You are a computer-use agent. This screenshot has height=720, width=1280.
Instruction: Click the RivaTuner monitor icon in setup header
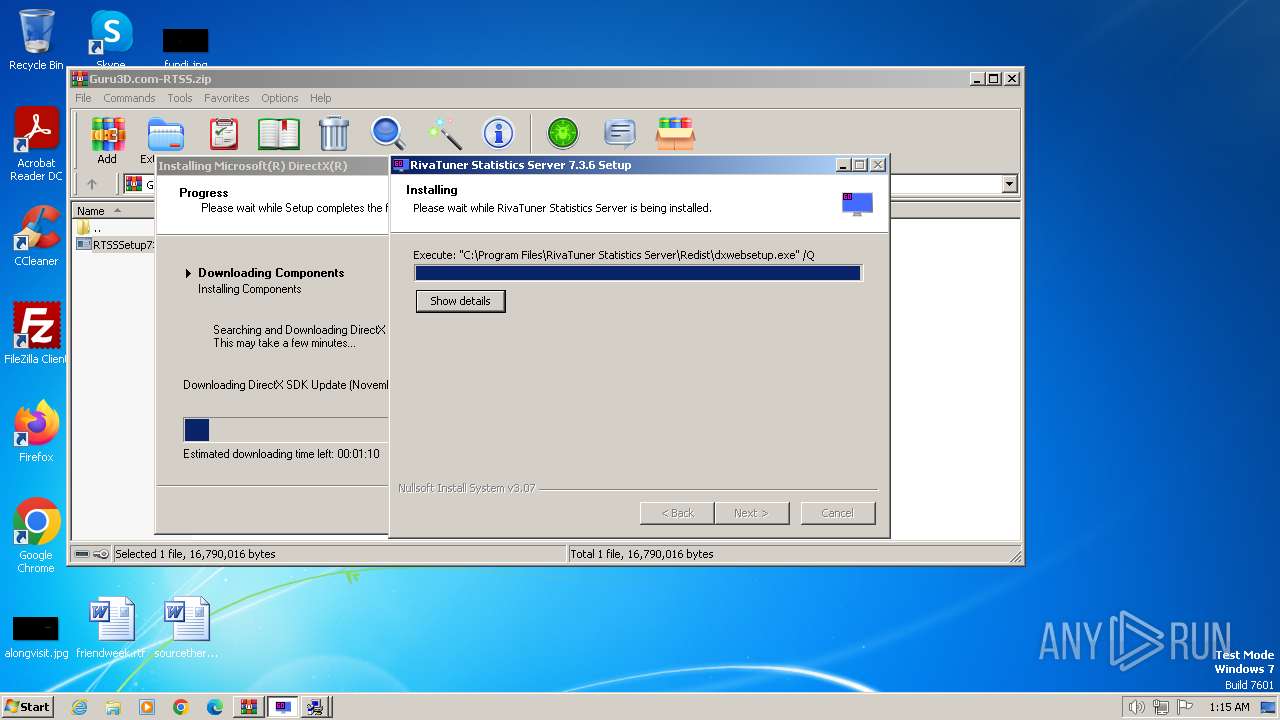pyautogui.click(x=857, y=204)
